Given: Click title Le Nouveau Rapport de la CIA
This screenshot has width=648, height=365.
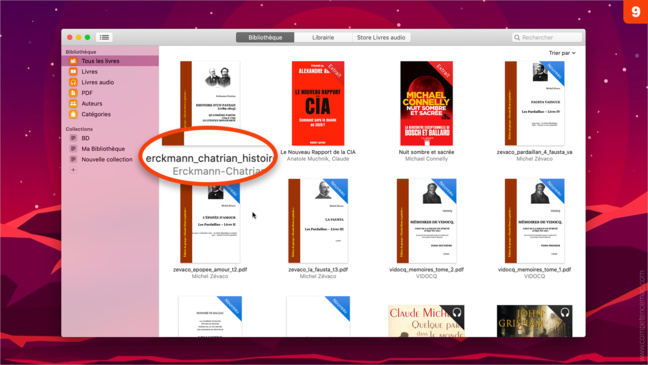Looking at the screenshot, I should (x=318, y=152).
